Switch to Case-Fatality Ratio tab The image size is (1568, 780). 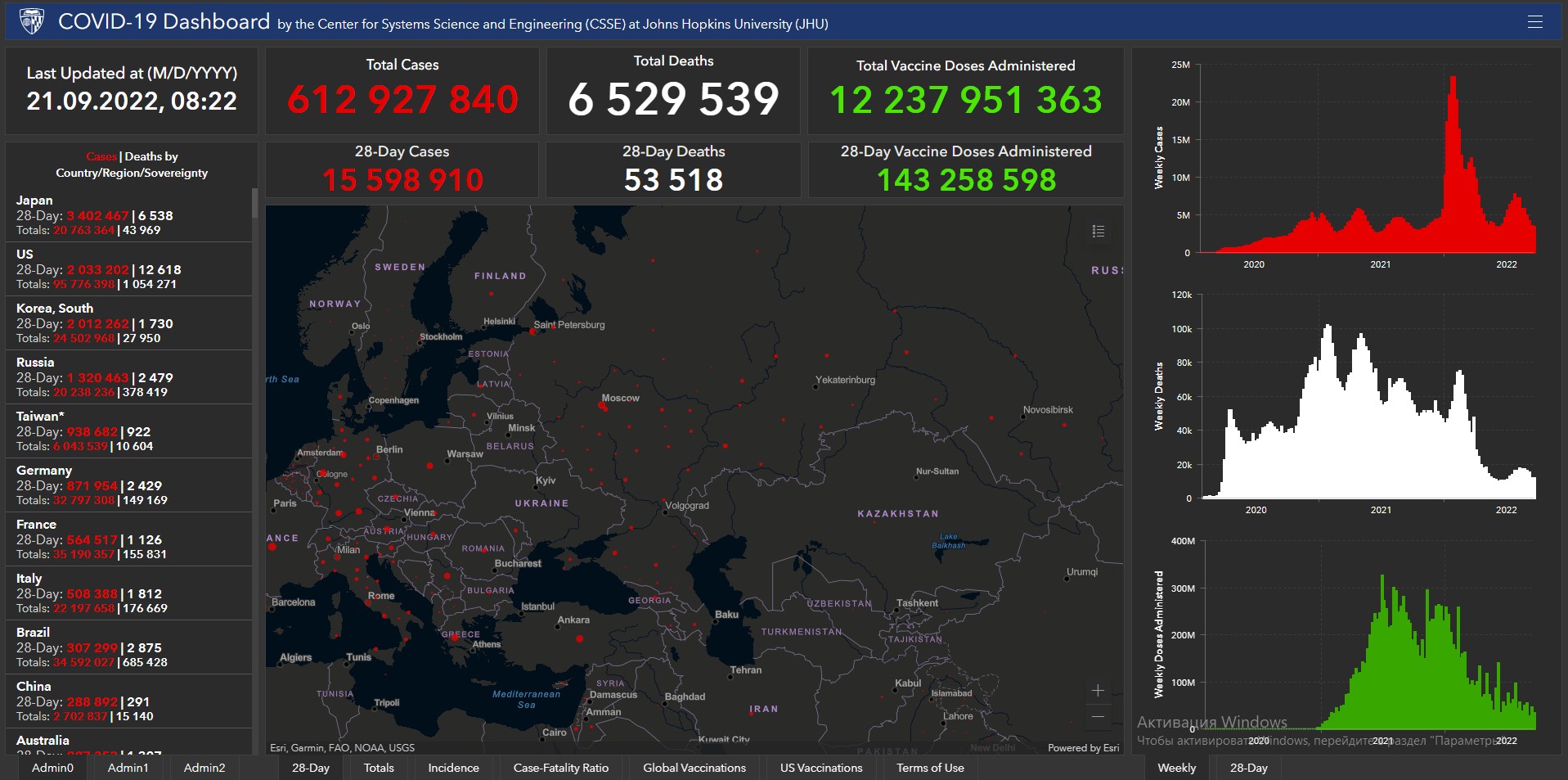(561, 768)
